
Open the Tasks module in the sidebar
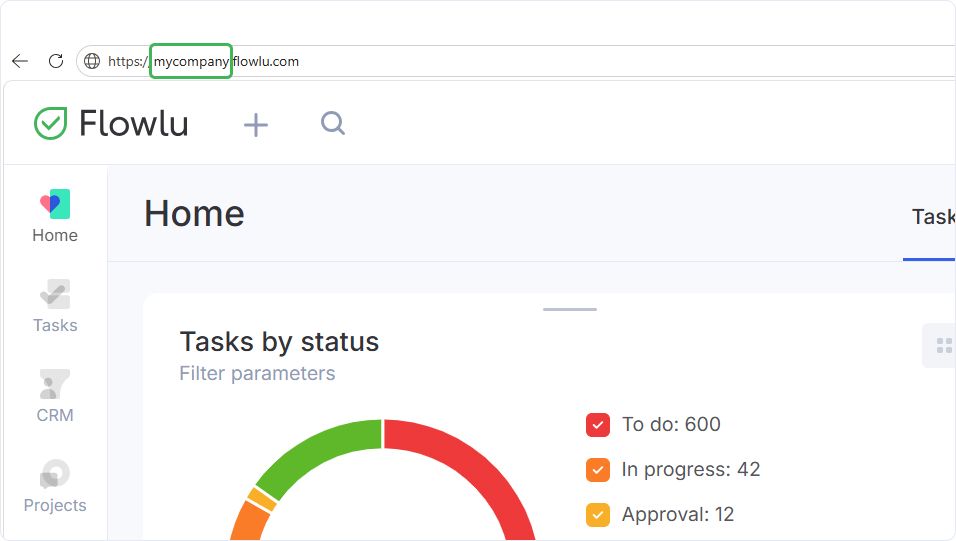[x=55, y=306]
